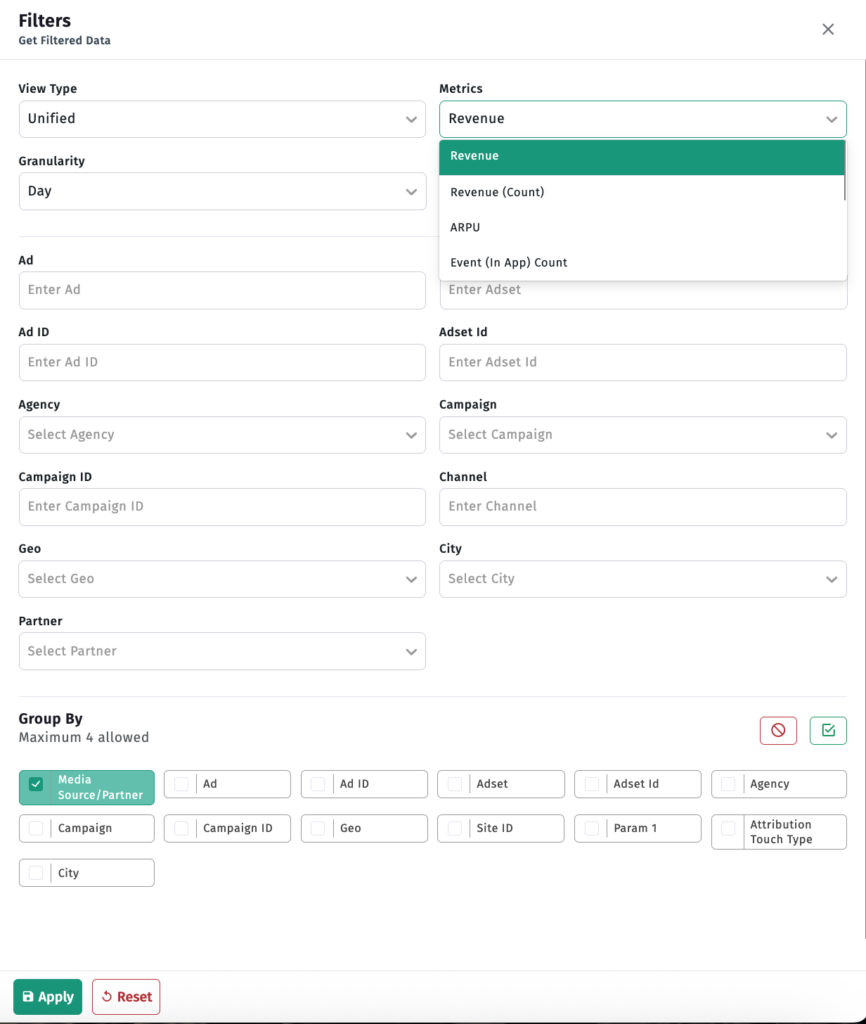Check the Site ID group-by checkbox
The width and height of the screenshot is (866, 1024).
tap(455, 828)
